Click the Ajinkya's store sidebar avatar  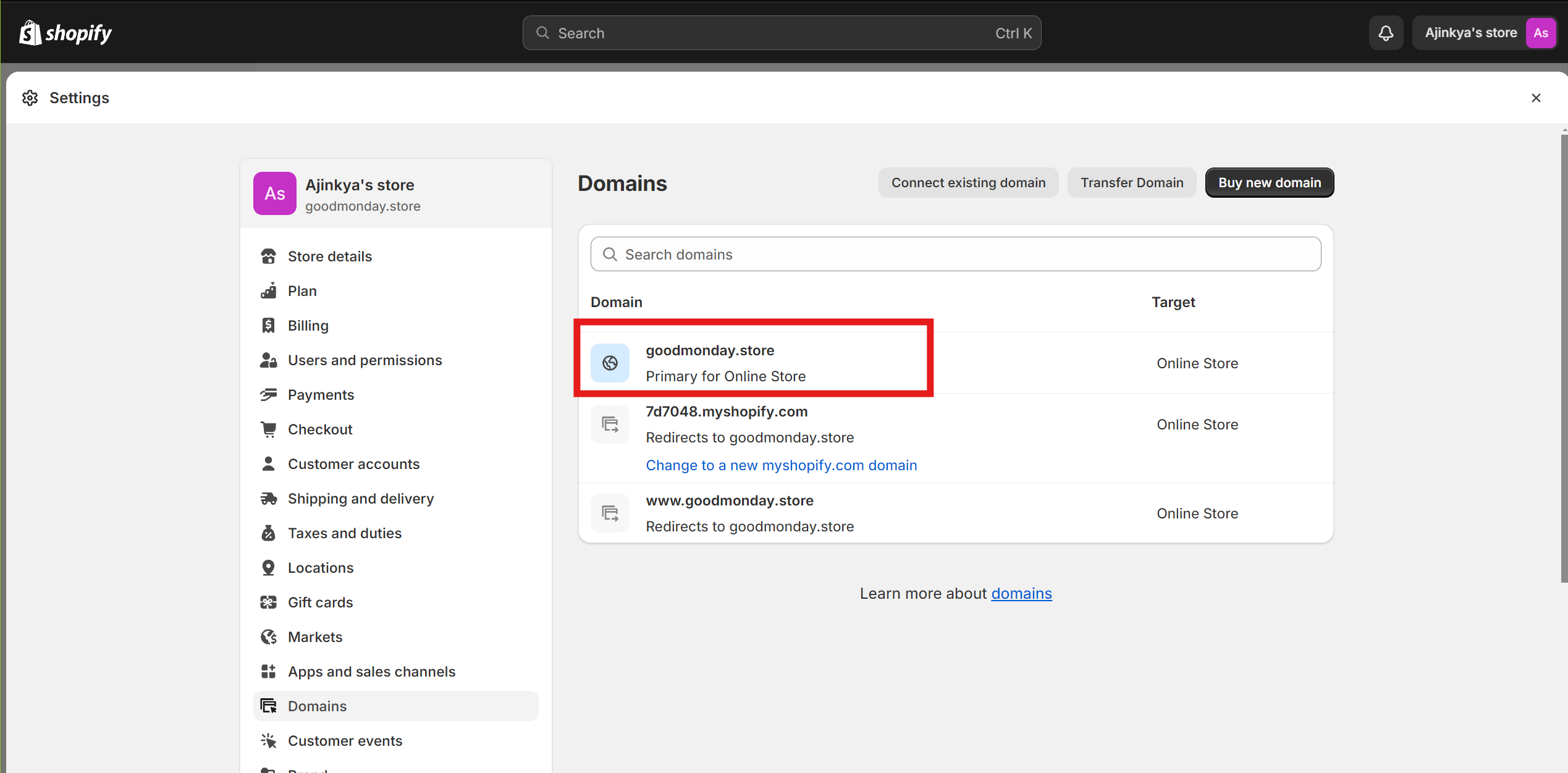click(274, 193)
